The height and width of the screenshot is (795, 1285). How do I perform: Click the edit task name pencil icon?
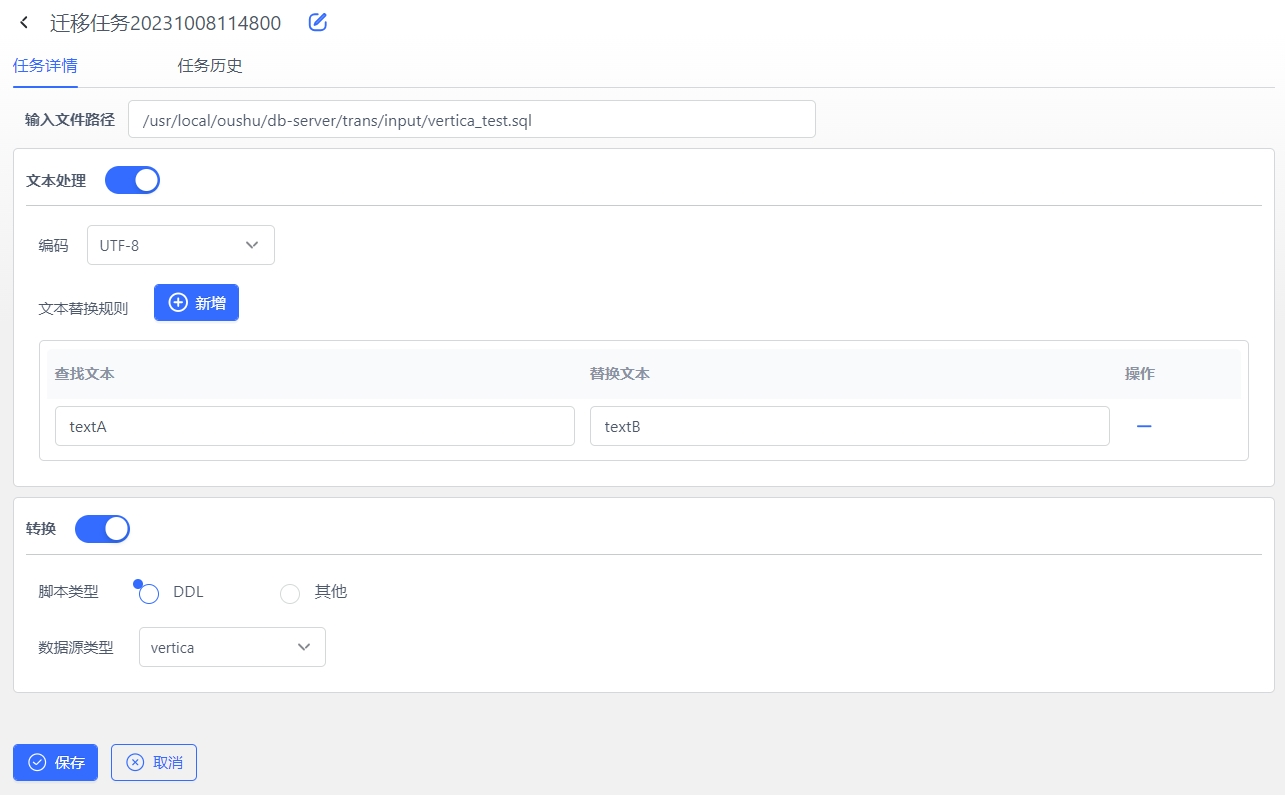coord(318,22)
